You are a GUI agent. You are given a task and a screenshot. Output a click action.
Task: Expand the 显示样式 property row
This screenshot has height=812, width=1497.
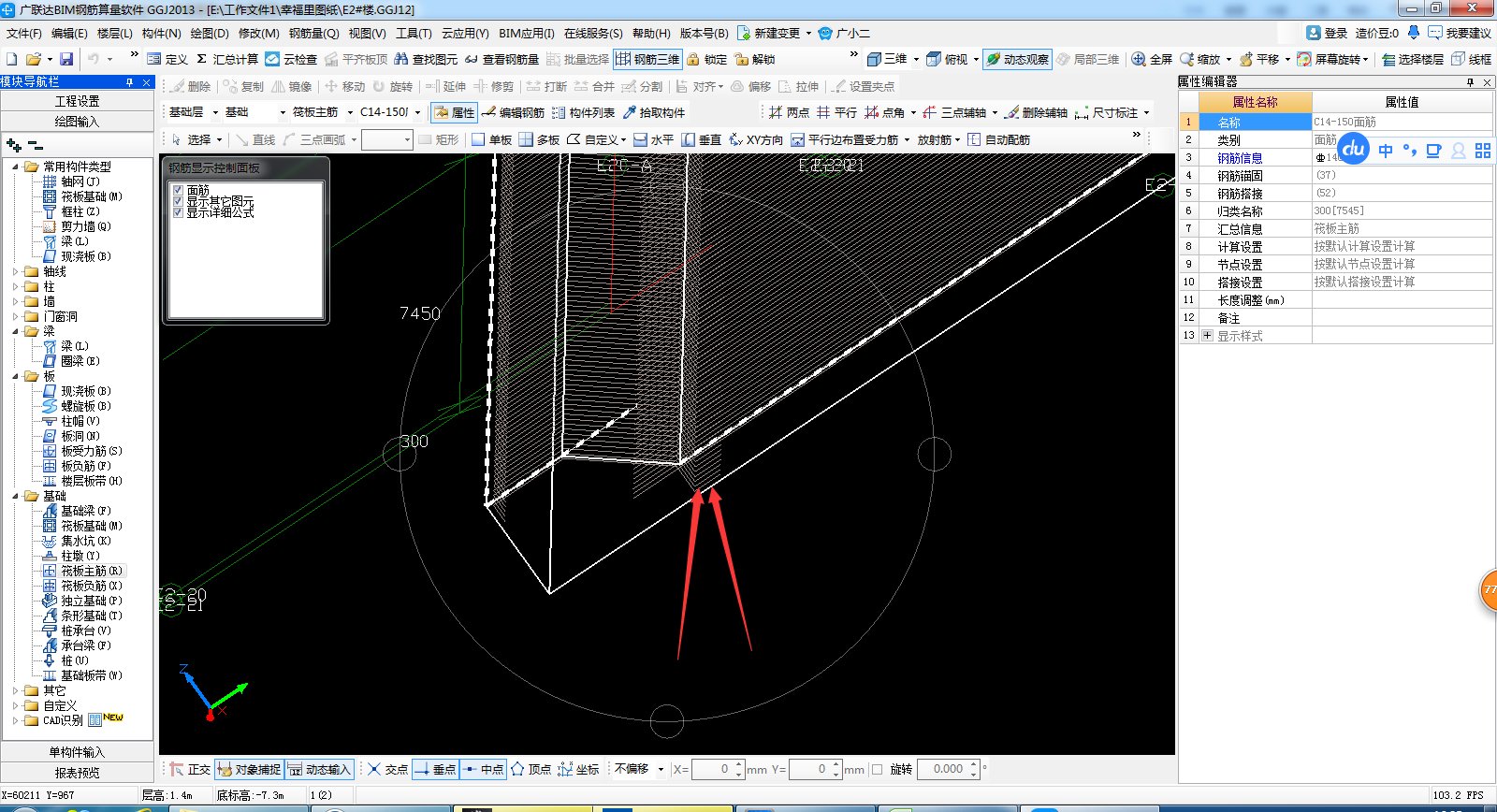[1207, 335]
